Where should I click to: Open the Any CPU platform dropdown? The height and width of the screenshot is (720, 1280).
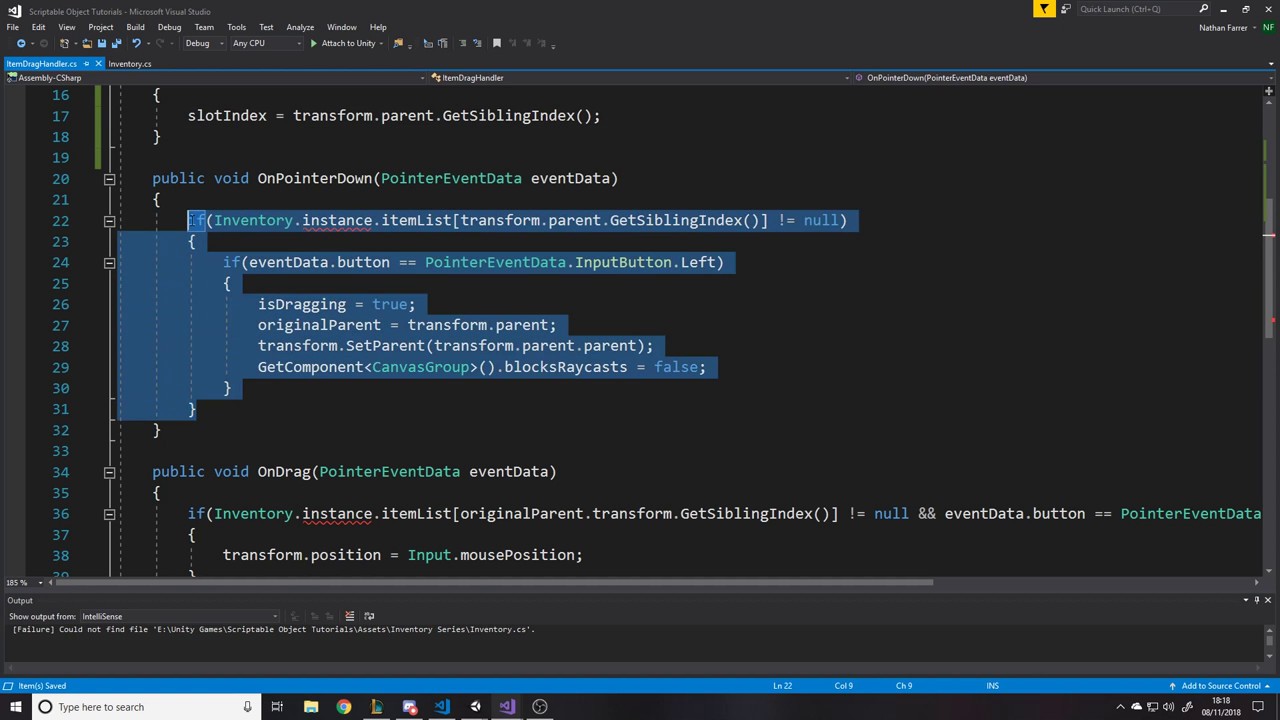(x=266, y=43)
